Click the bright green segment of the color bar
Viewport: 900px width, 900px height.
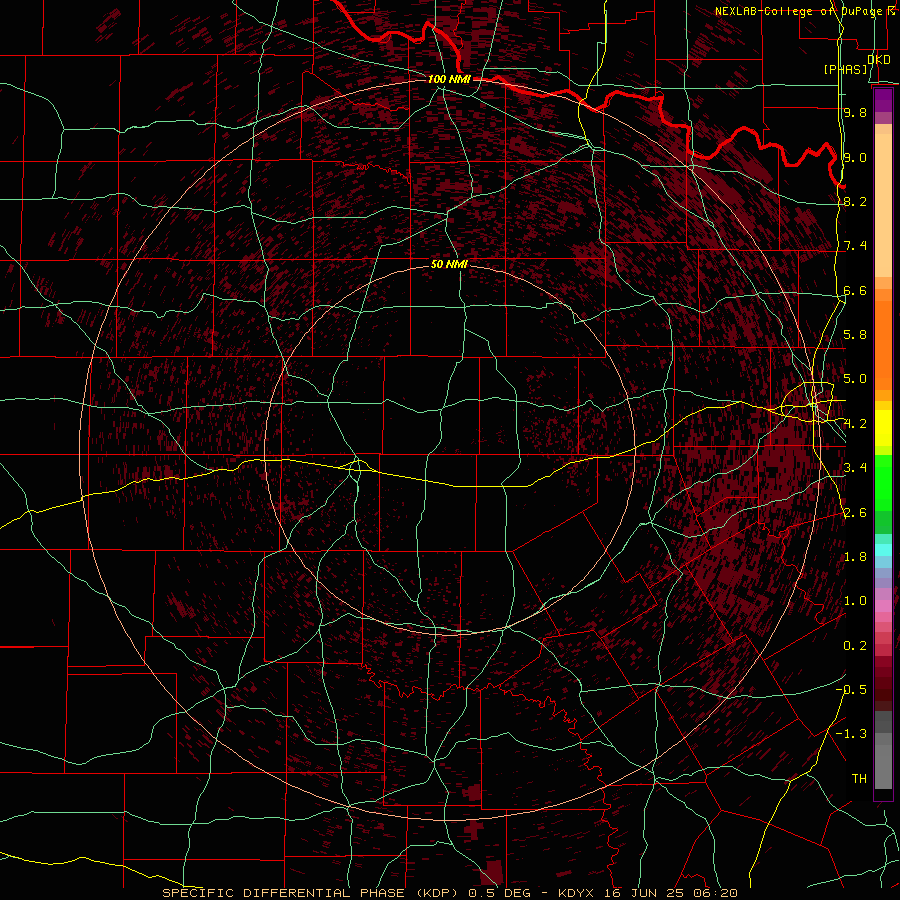tap(883, 484)
